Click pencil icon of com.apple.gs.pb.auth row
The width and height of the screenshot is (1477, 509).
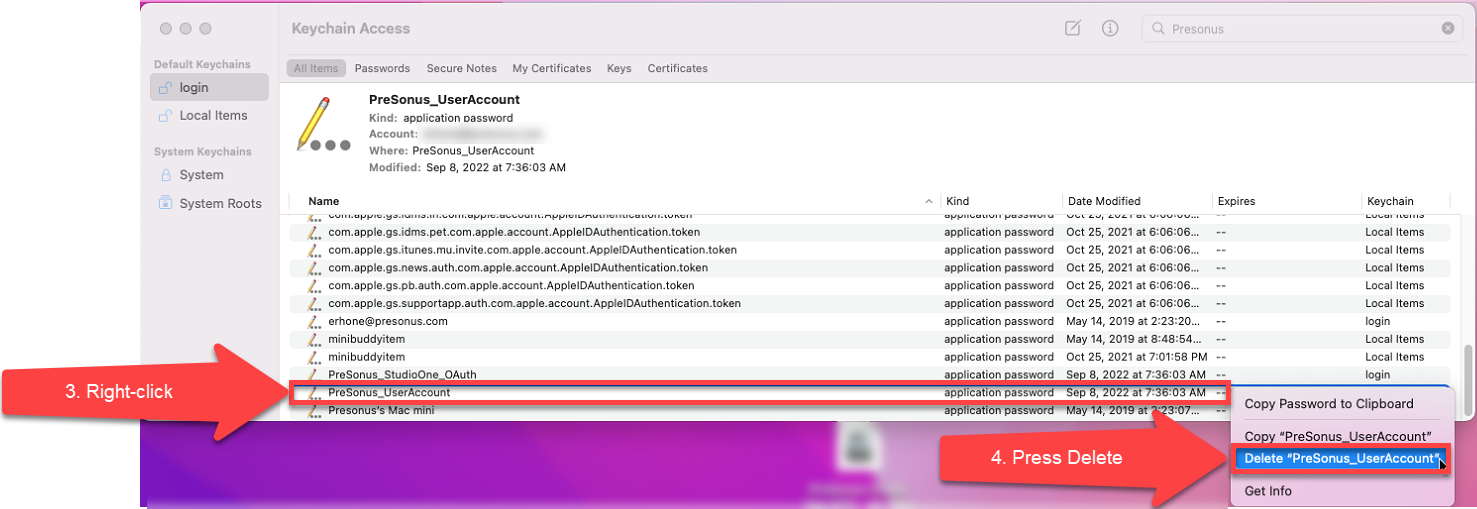314,286
